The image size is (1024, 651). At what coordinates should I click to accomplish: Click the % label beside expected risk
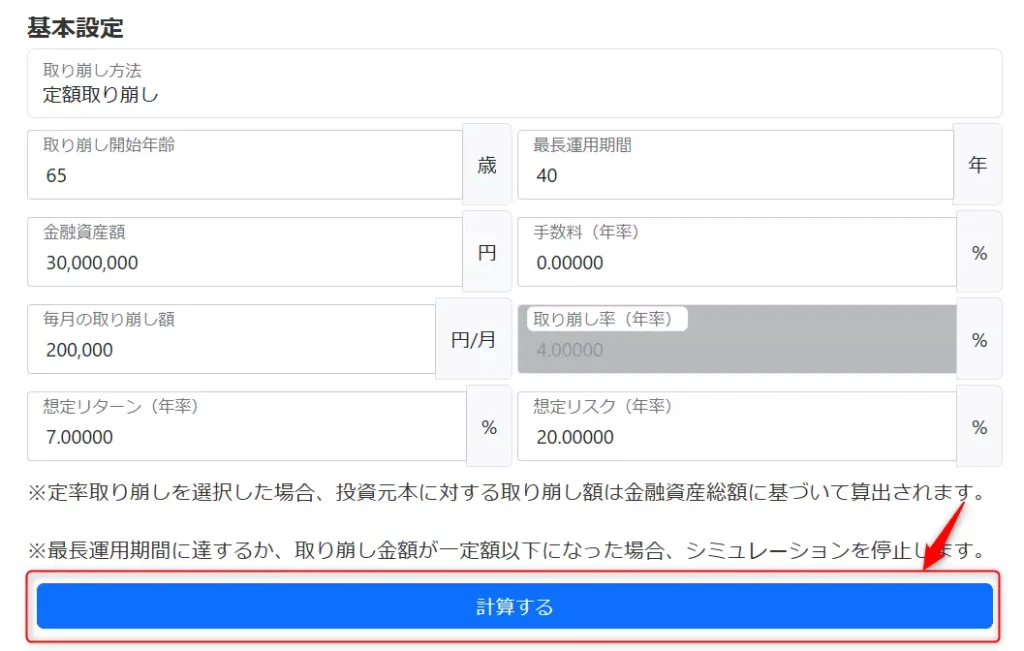977,425
